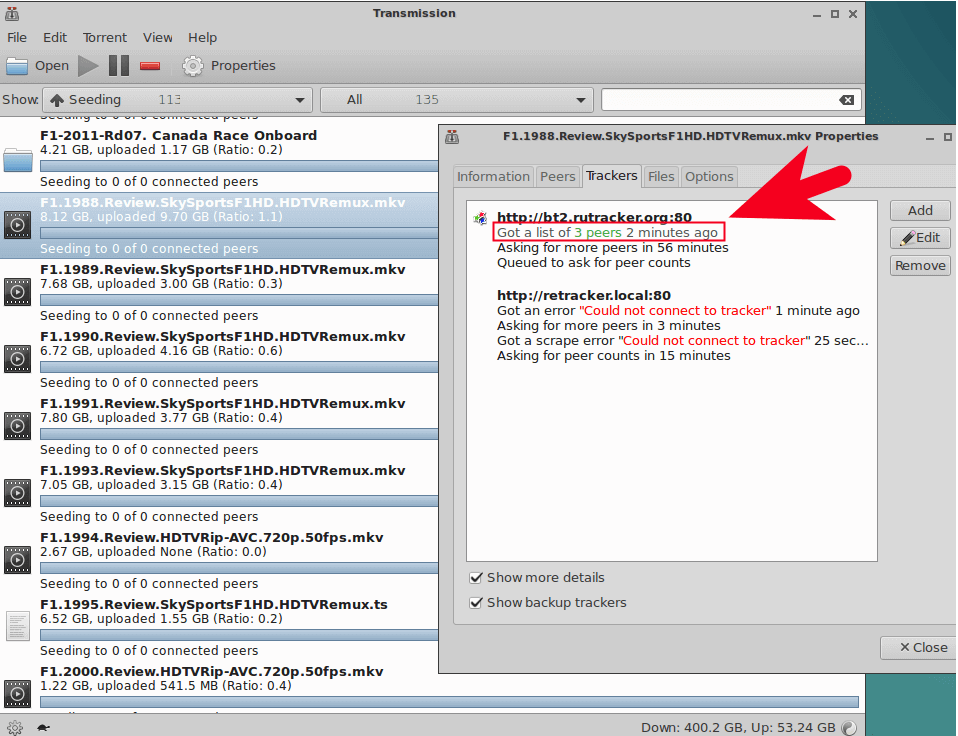
Task: Select the http://retracker.local:80 tracker entry
Action: [583, 296]
